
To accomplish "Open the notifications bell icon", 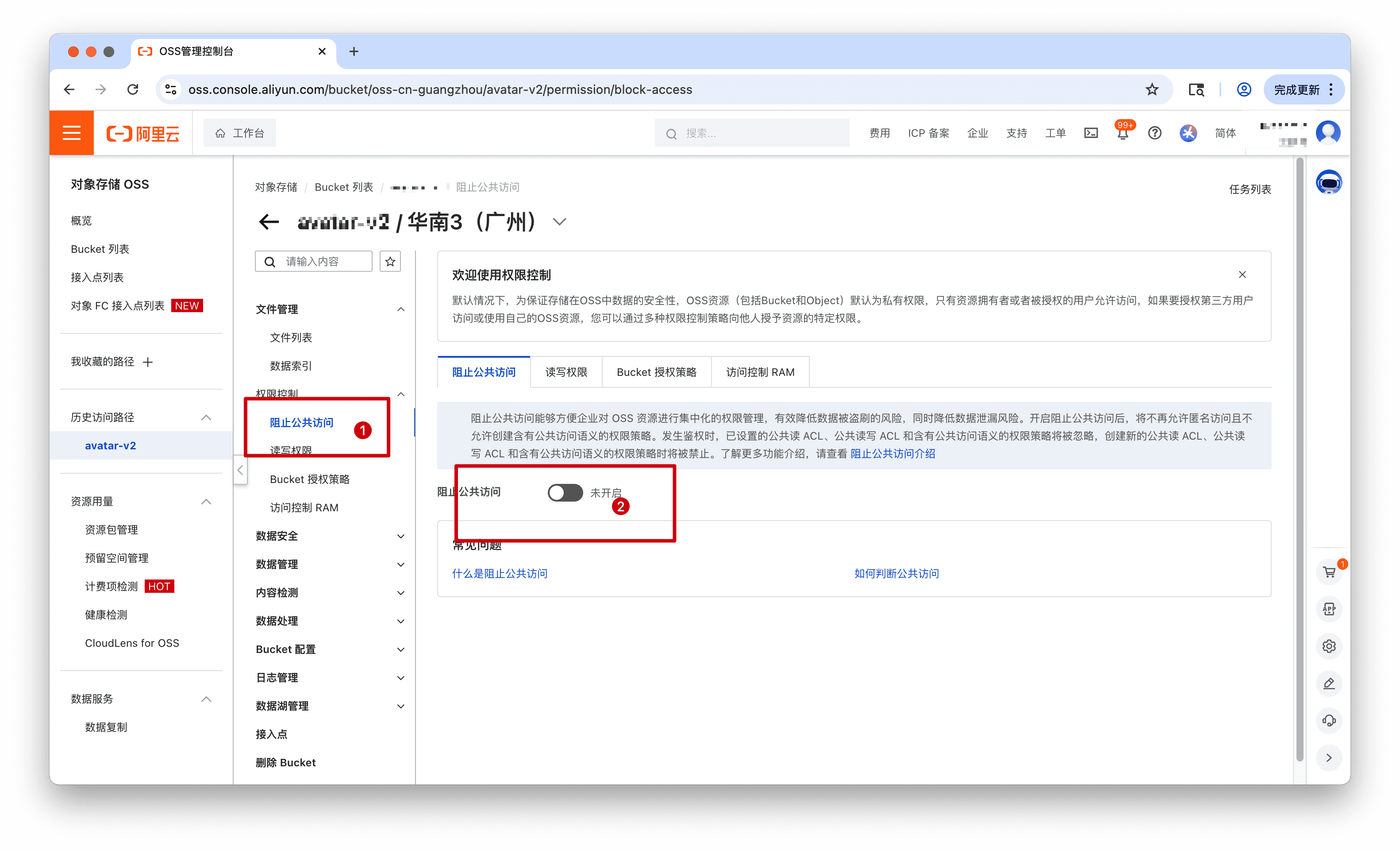I will point(1122,134).
